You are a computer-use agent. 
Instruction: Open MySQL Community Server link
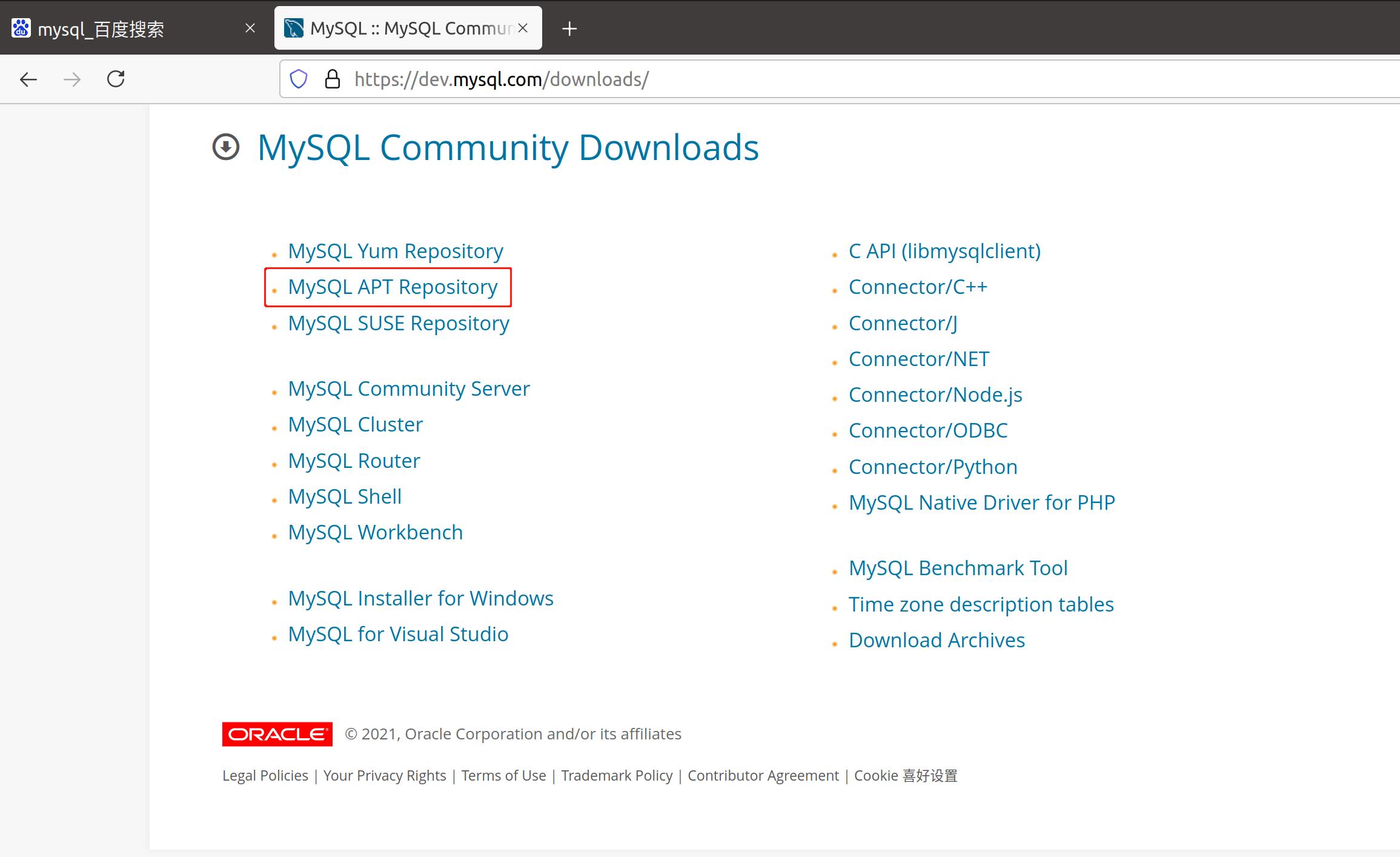(x=408, y=389)
